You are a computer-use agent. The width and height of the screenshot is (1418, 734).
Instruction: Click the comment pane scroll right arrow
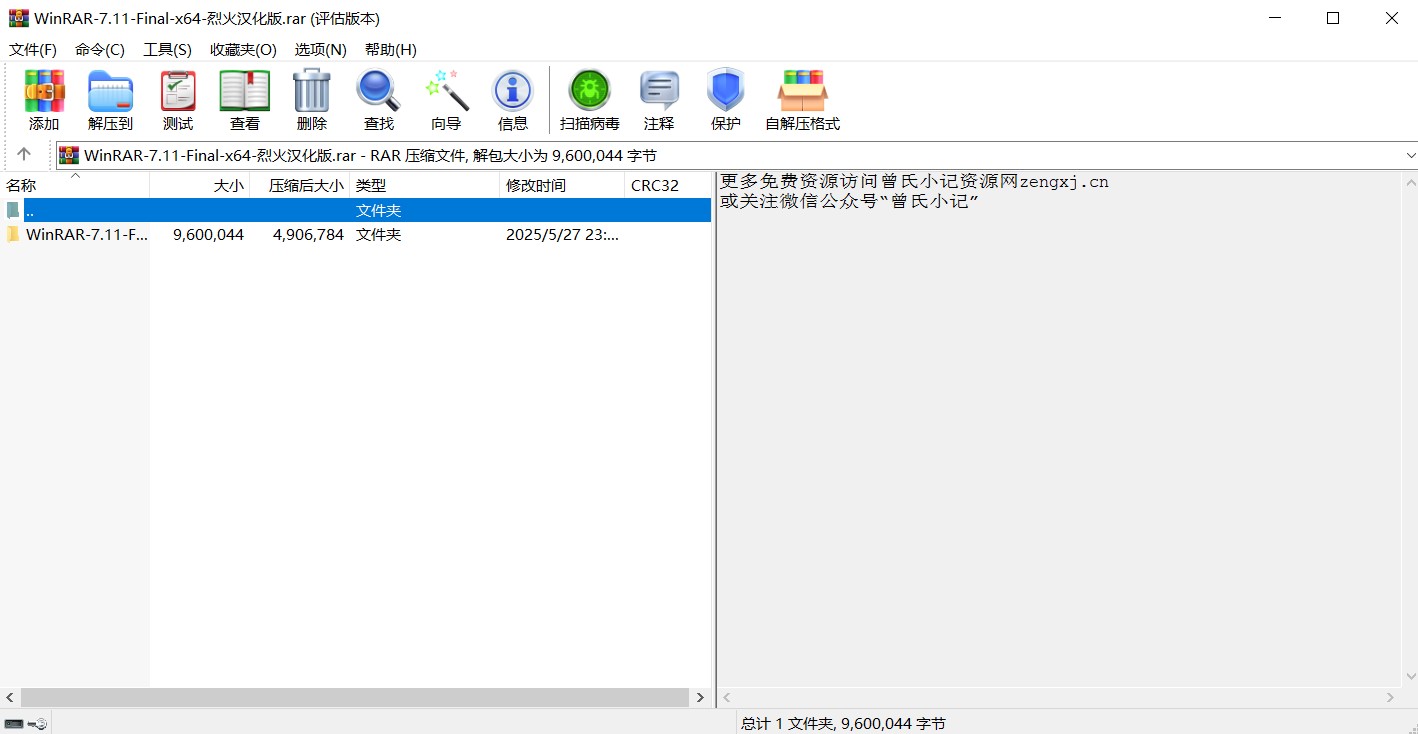click(1391, 697)
